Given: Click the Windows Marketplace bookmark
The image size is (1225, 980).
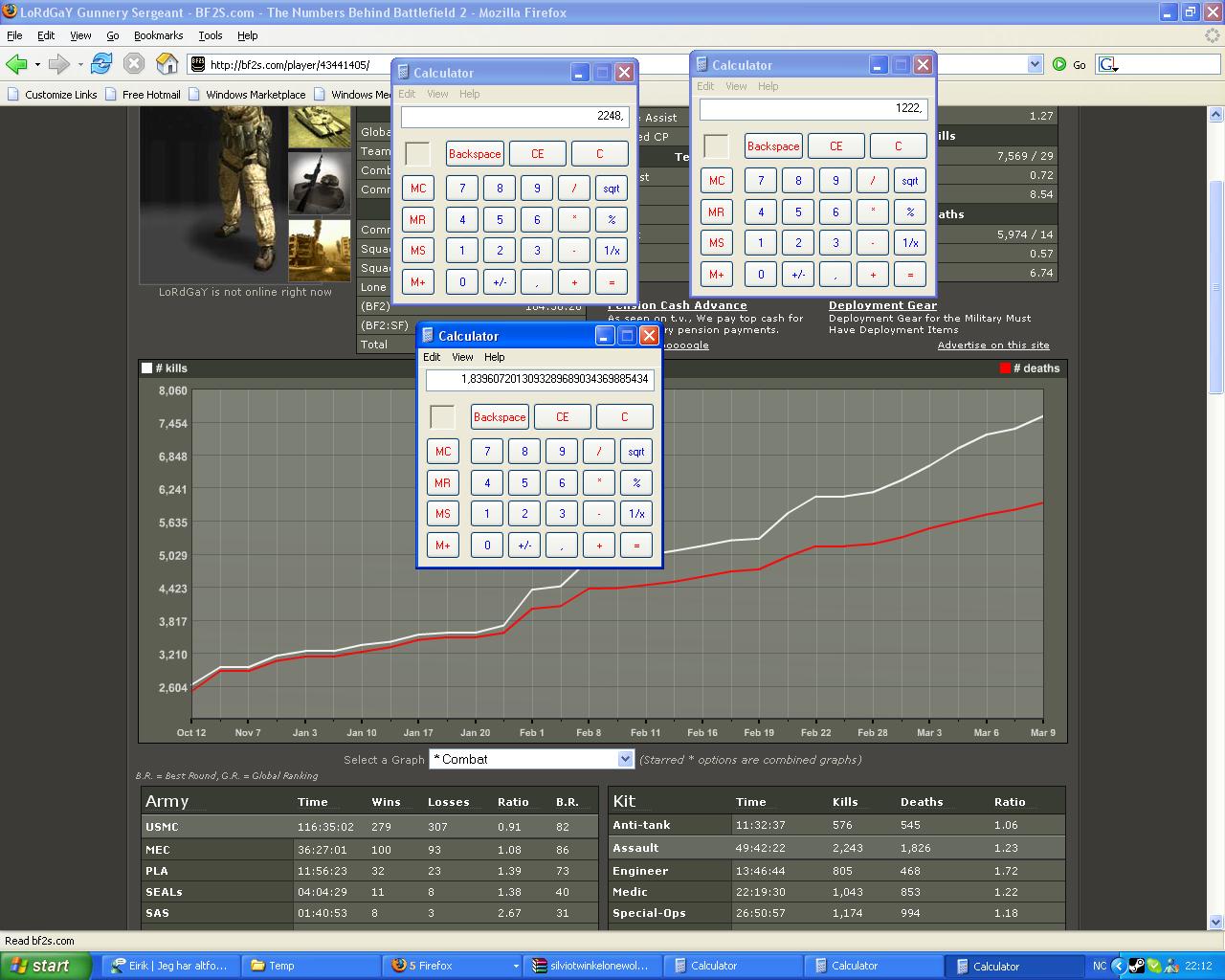Looking at the screenshot, I should [247, 94].
